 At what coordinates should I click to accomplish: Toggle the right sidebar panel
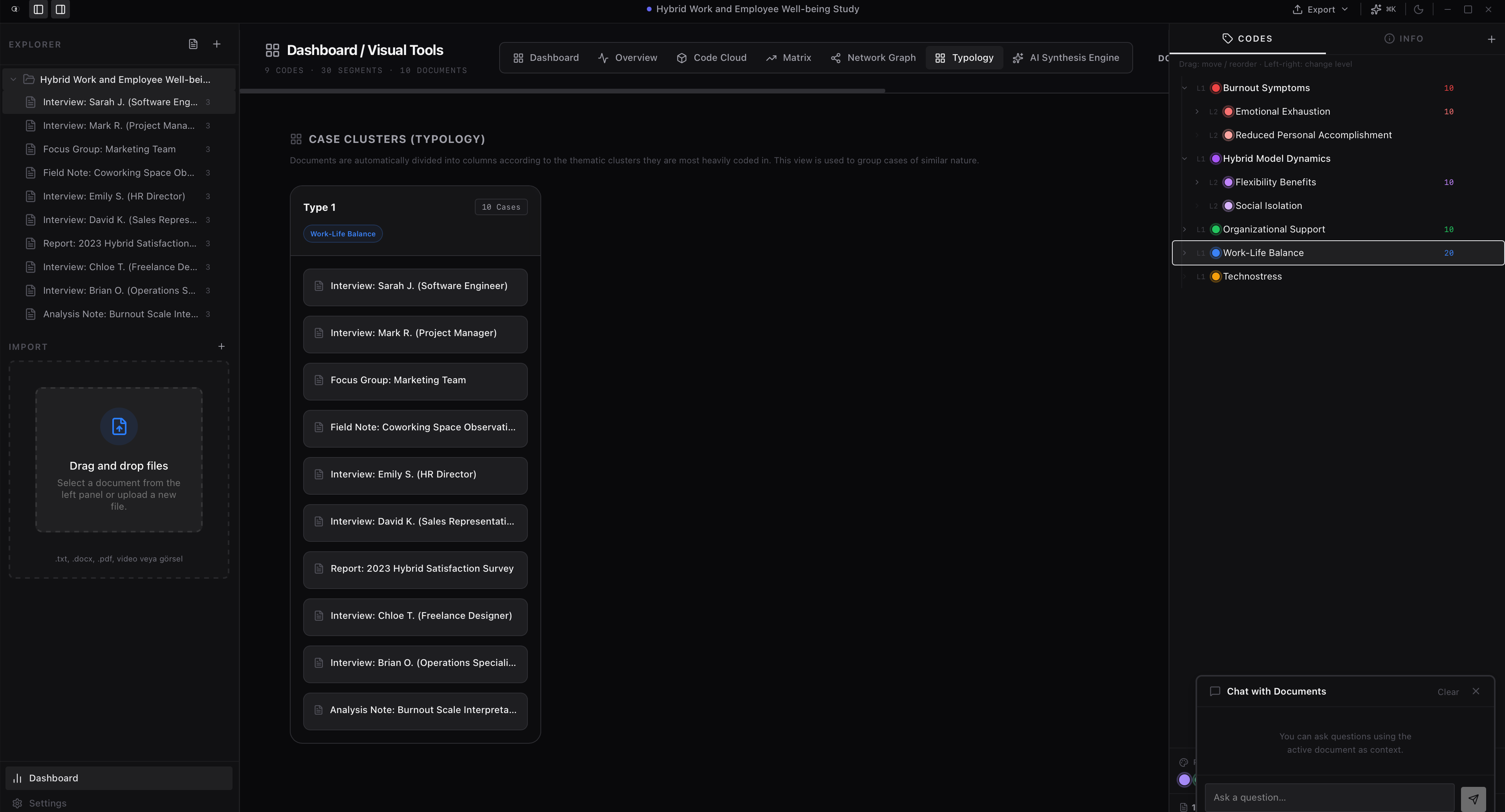(x=60, y=9)
